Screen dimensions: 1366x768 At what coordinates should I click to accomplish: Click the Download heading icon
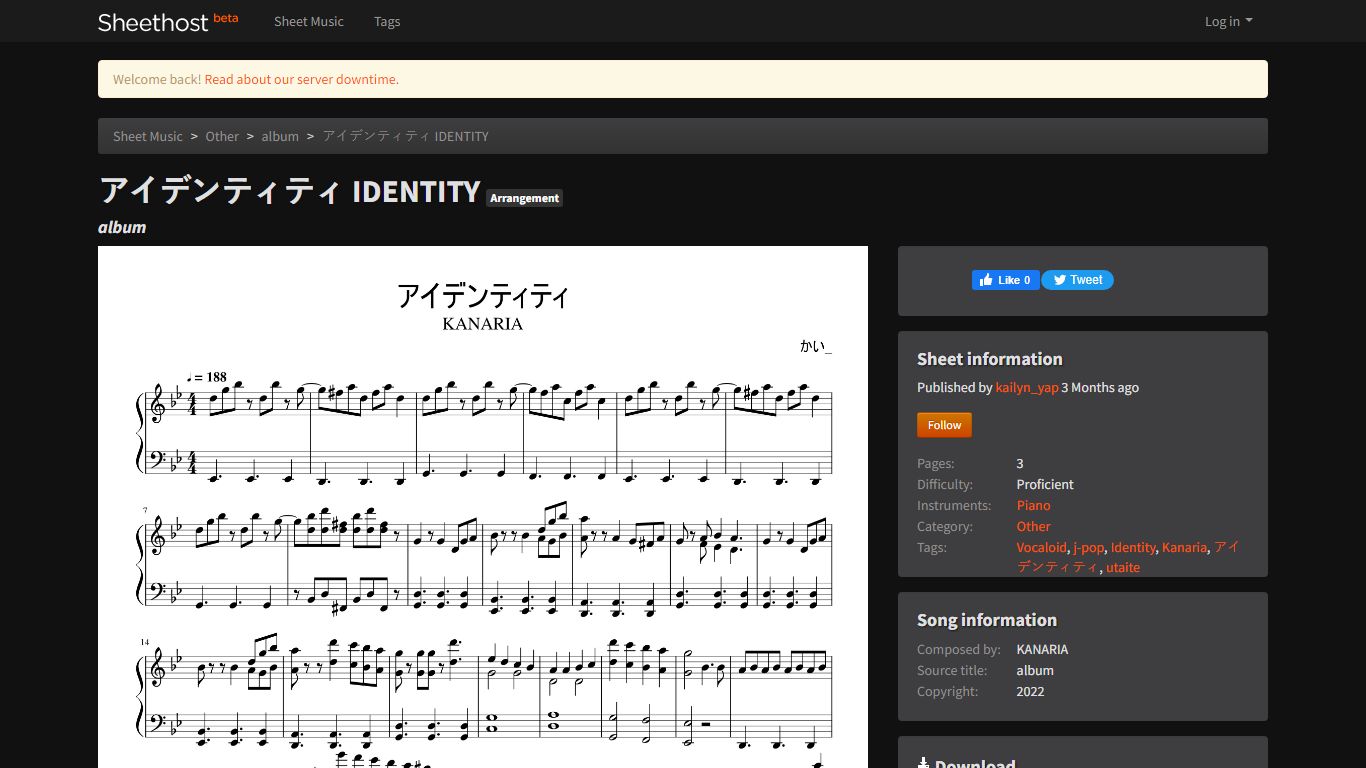(x=924, y=764)
